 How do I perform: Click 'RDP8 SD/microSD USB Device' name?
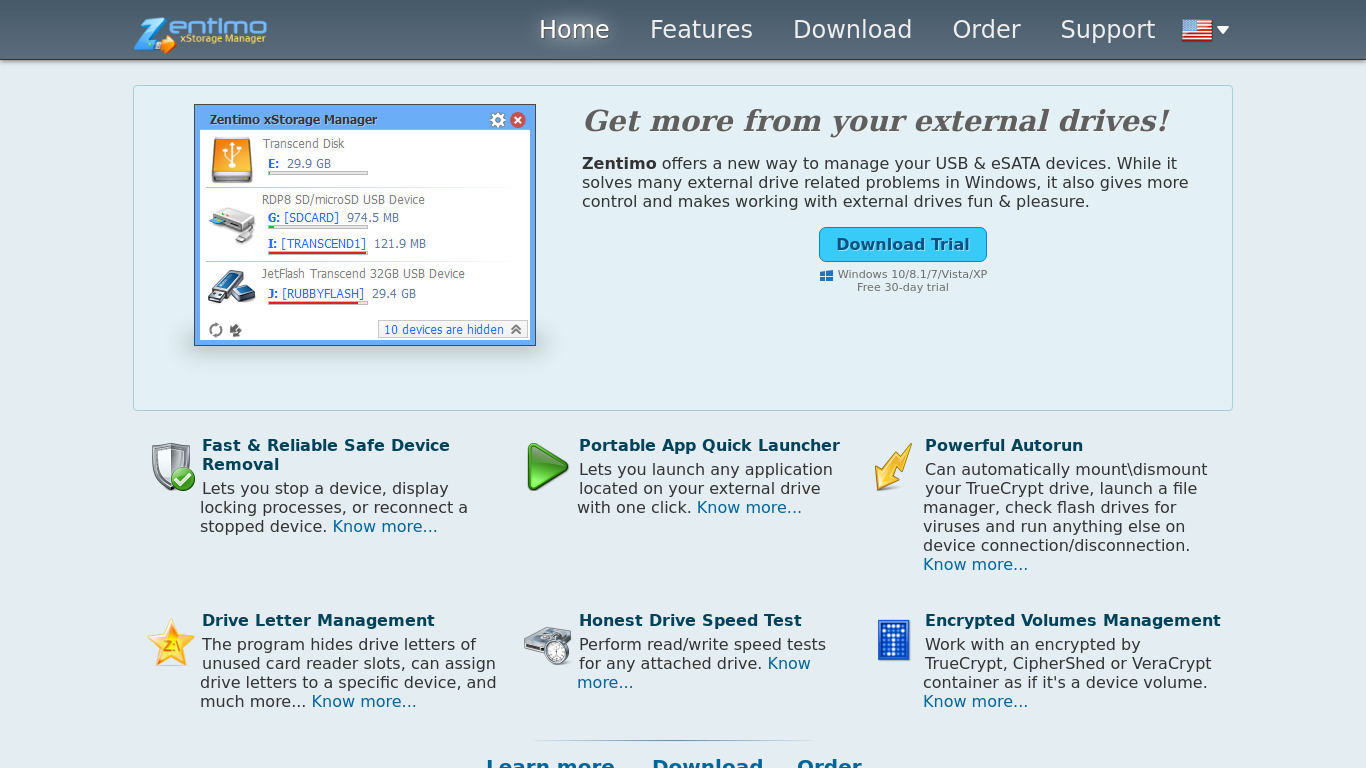coord(343,200)
